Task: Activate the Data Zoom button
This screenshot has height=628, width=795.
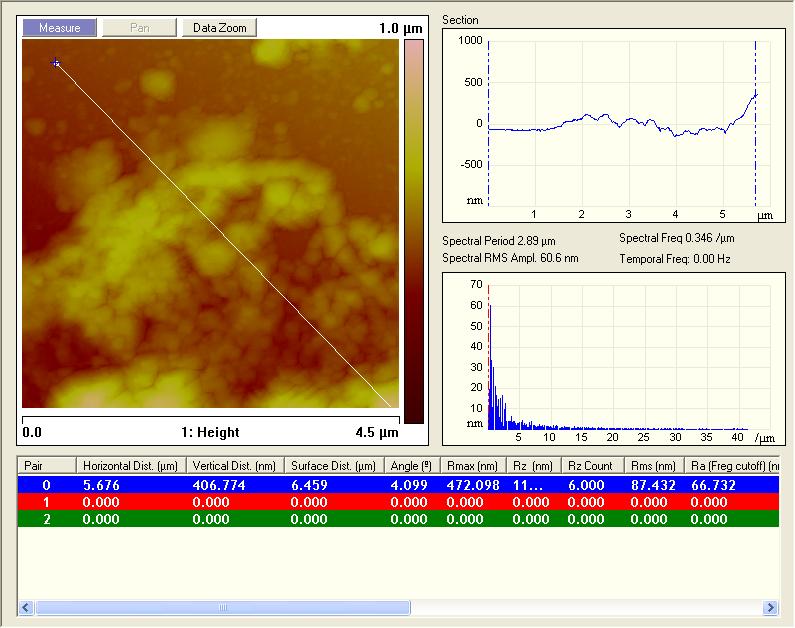Action: 220,28
